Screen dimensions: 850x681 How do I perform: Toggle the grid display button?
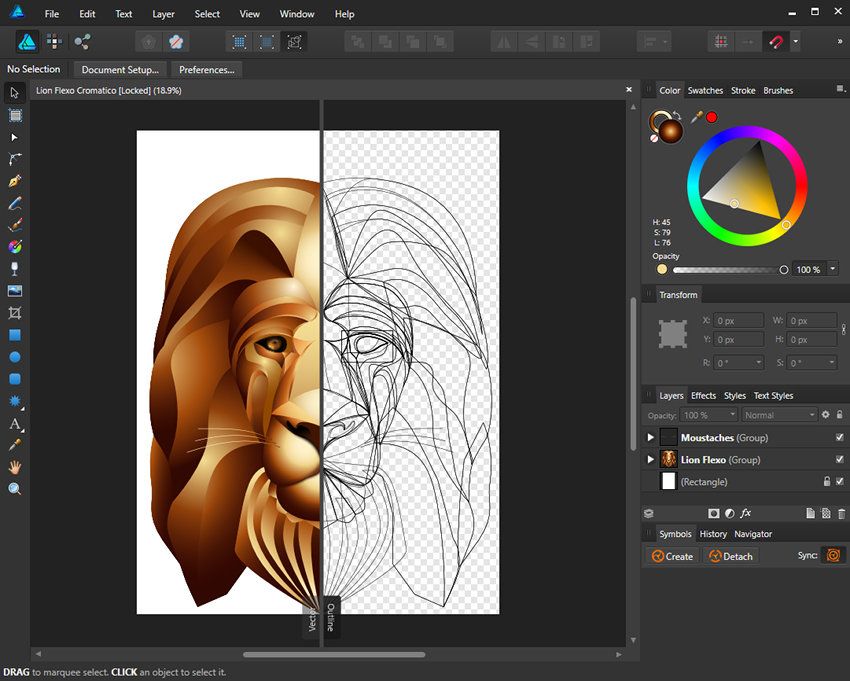(x=721, y=42)
